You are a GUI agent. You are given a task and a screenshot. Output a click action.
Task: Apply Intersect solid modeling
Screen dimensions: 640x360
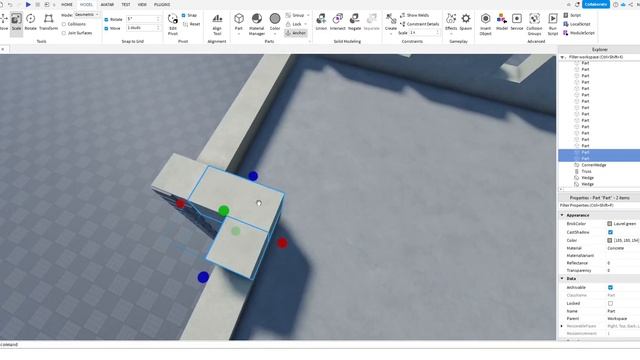point(338,22)
